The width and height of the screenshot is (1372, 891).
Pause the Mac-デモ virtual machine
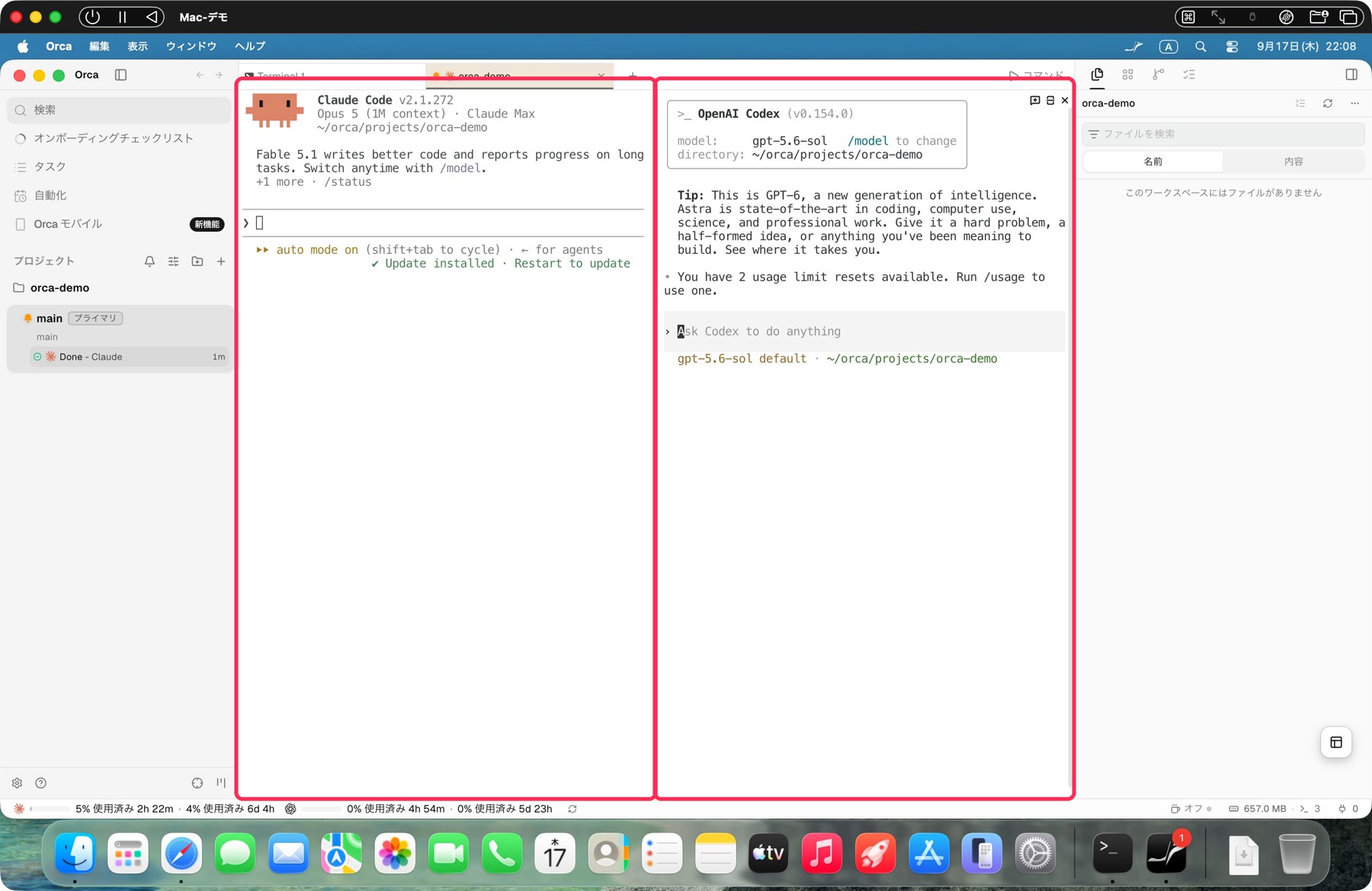[x=122, y=17]
